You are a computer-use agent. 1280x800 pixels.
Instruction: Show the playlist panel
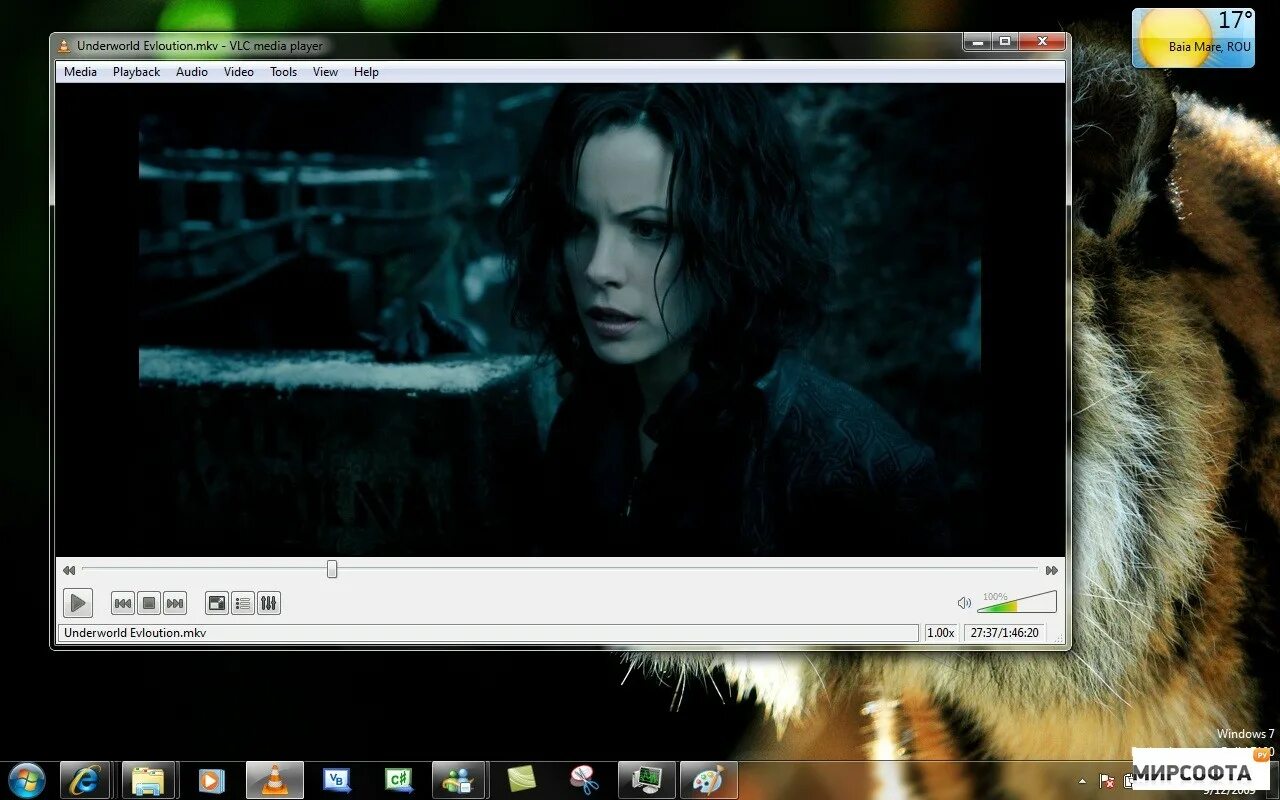pos(243,603)
